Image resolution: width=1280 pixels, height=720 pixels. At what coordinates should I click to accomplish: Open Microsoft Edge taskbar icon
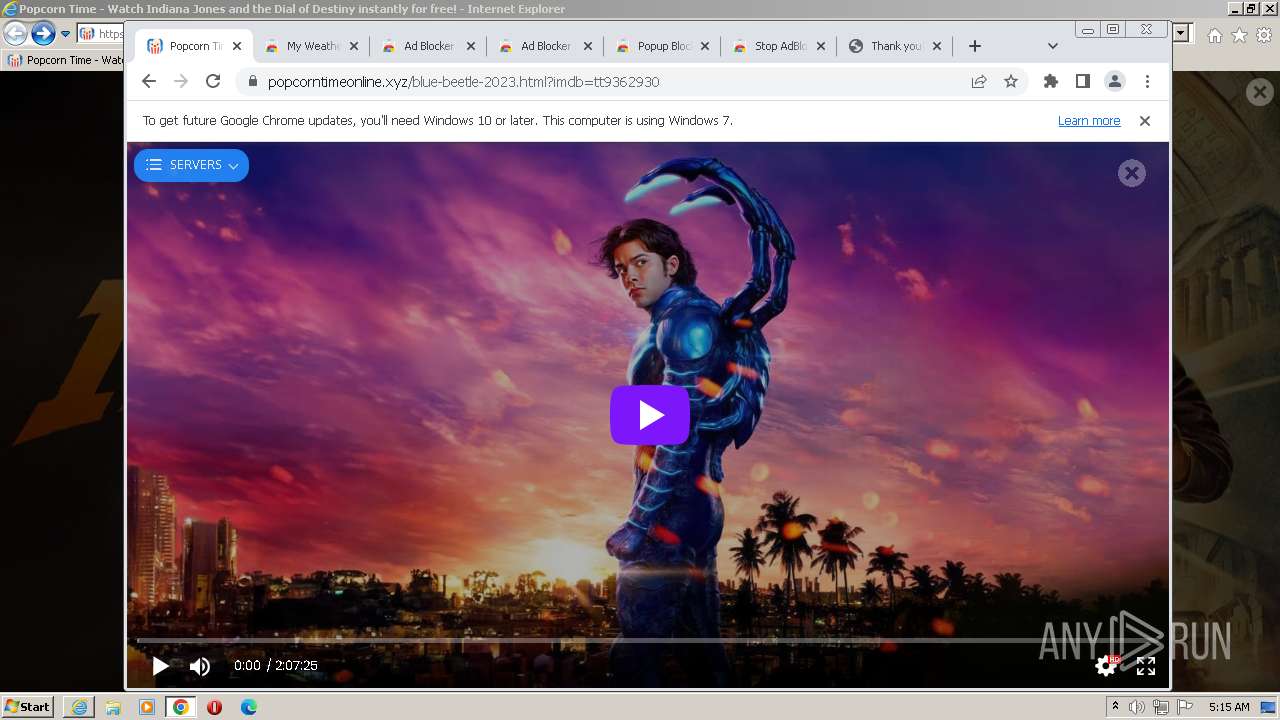click(x=249, y=707)
